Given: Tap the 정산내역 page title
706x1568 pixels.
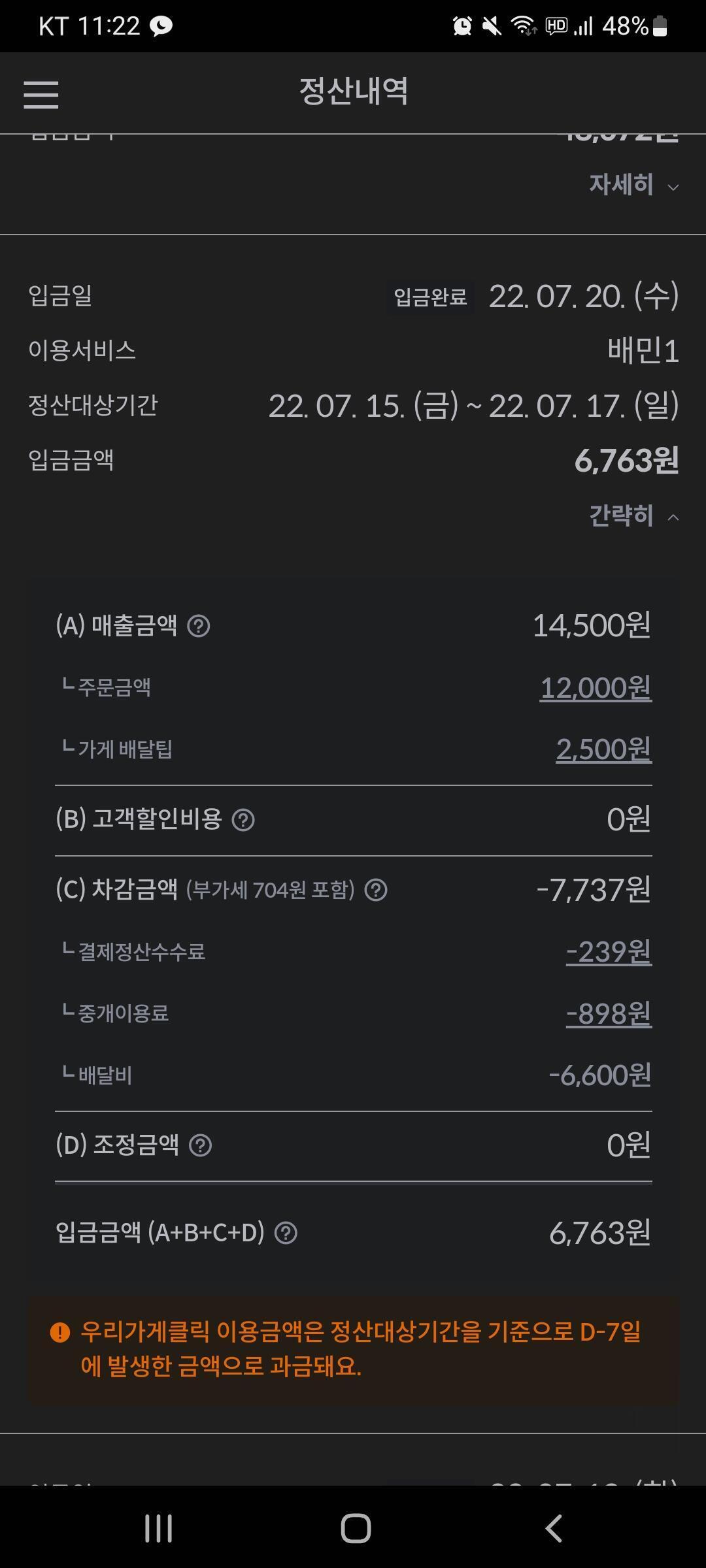Looking at the screenshot, I should click(354, 91).
